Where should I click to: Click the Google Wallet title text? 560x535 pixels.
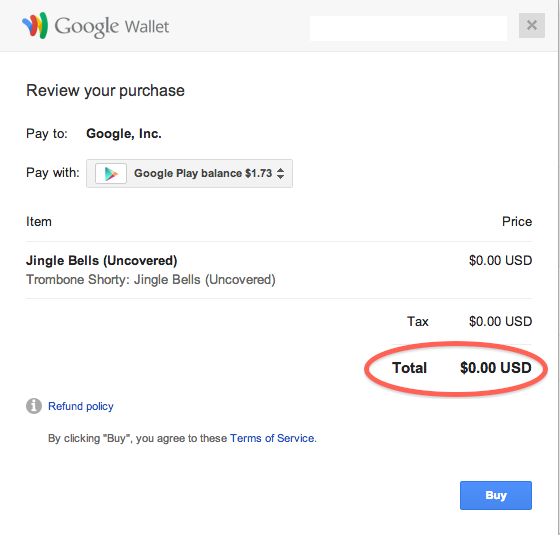click(x=112, y=26)
